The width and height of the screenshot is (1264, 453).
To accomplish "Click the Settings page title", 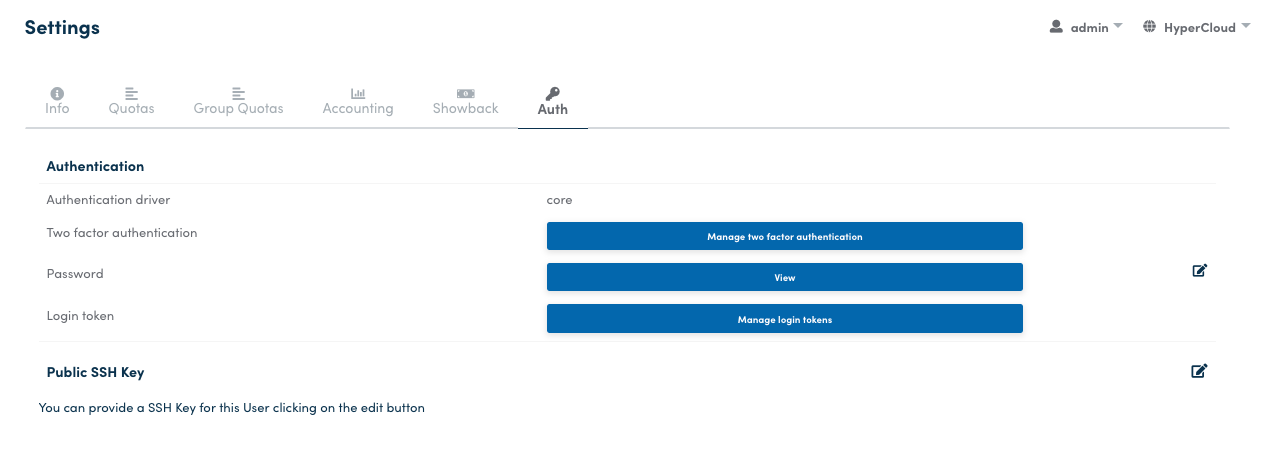I will tap(62, 28).
